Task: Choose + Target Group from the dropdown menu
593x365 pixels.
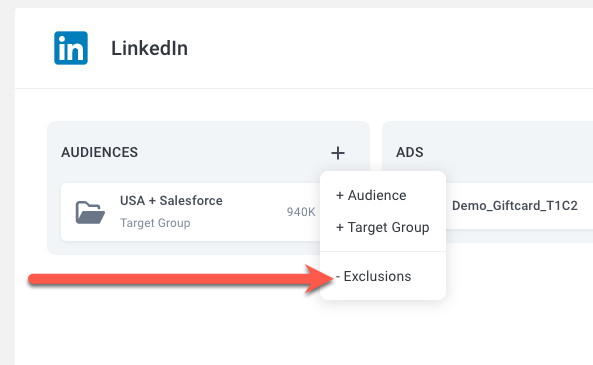Action: [382, 227]
